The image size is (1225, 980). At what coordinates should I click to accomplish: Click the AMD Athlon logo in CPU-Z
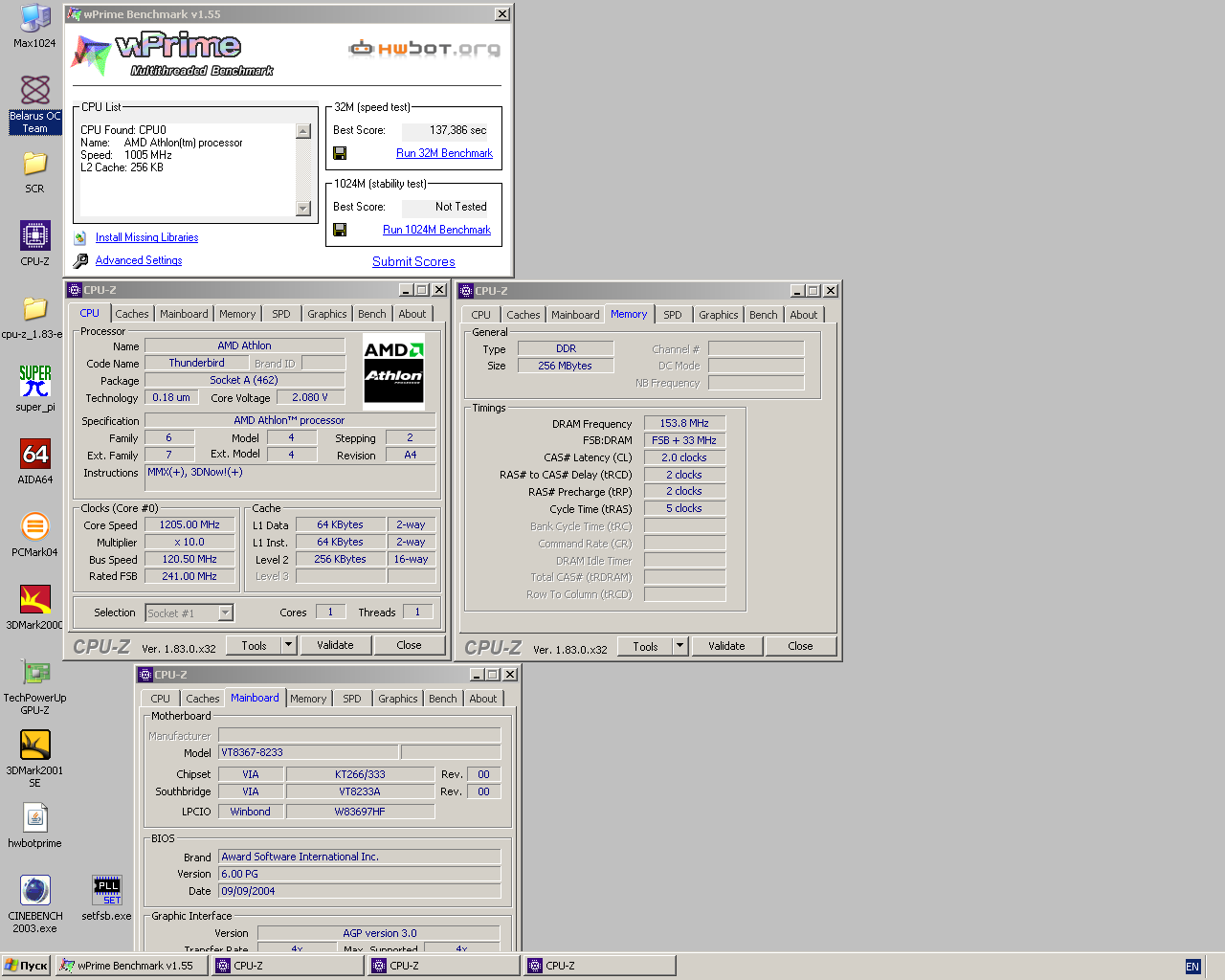click(393, 371)
